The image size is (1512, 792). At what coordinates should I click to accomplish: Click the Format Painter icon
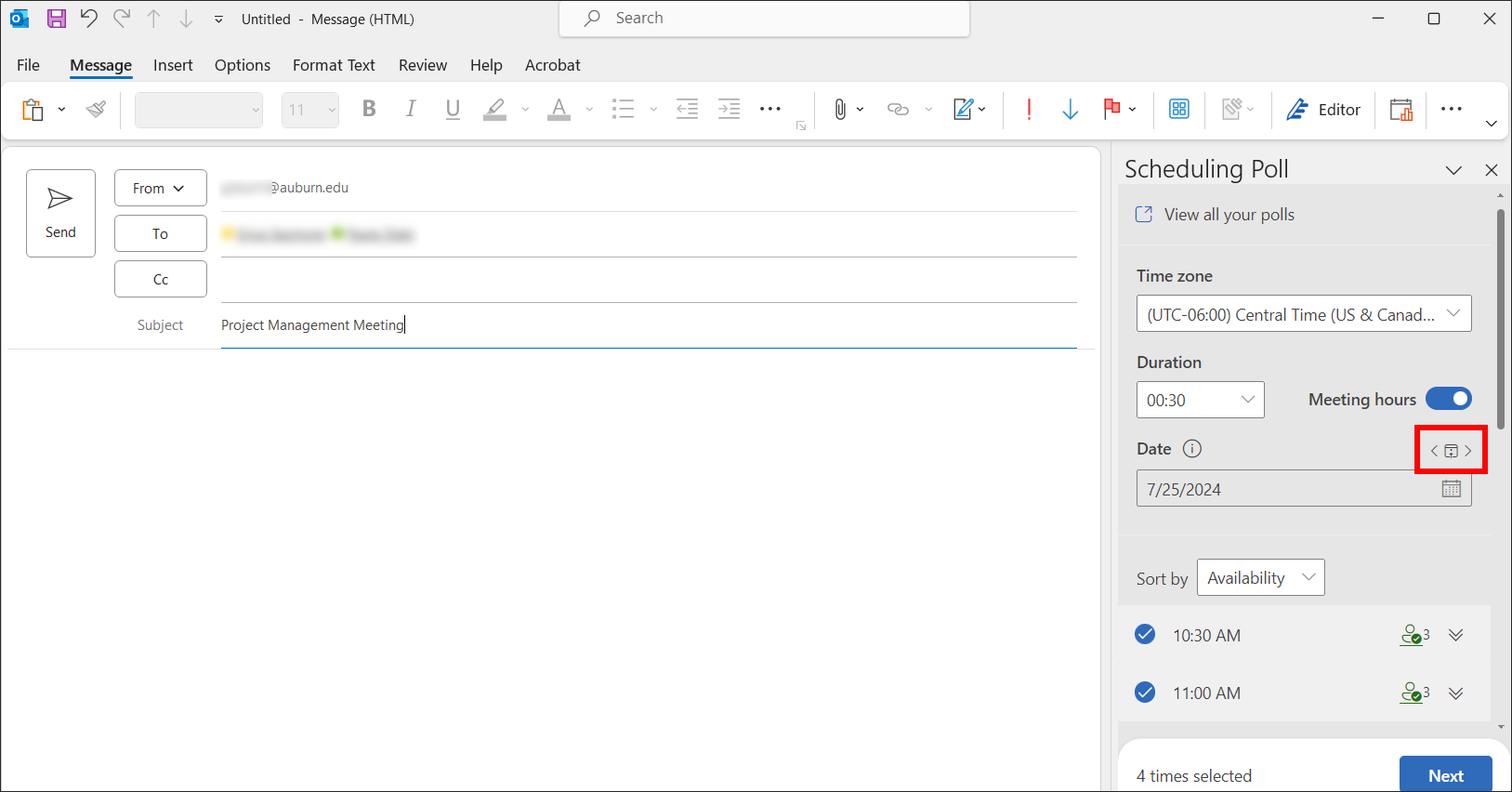tap(96, 110)
